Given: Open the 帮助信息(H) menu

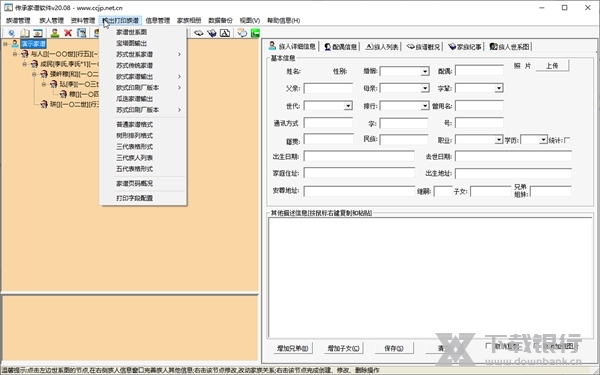Looking at the screenshot, I should (284, 20).
